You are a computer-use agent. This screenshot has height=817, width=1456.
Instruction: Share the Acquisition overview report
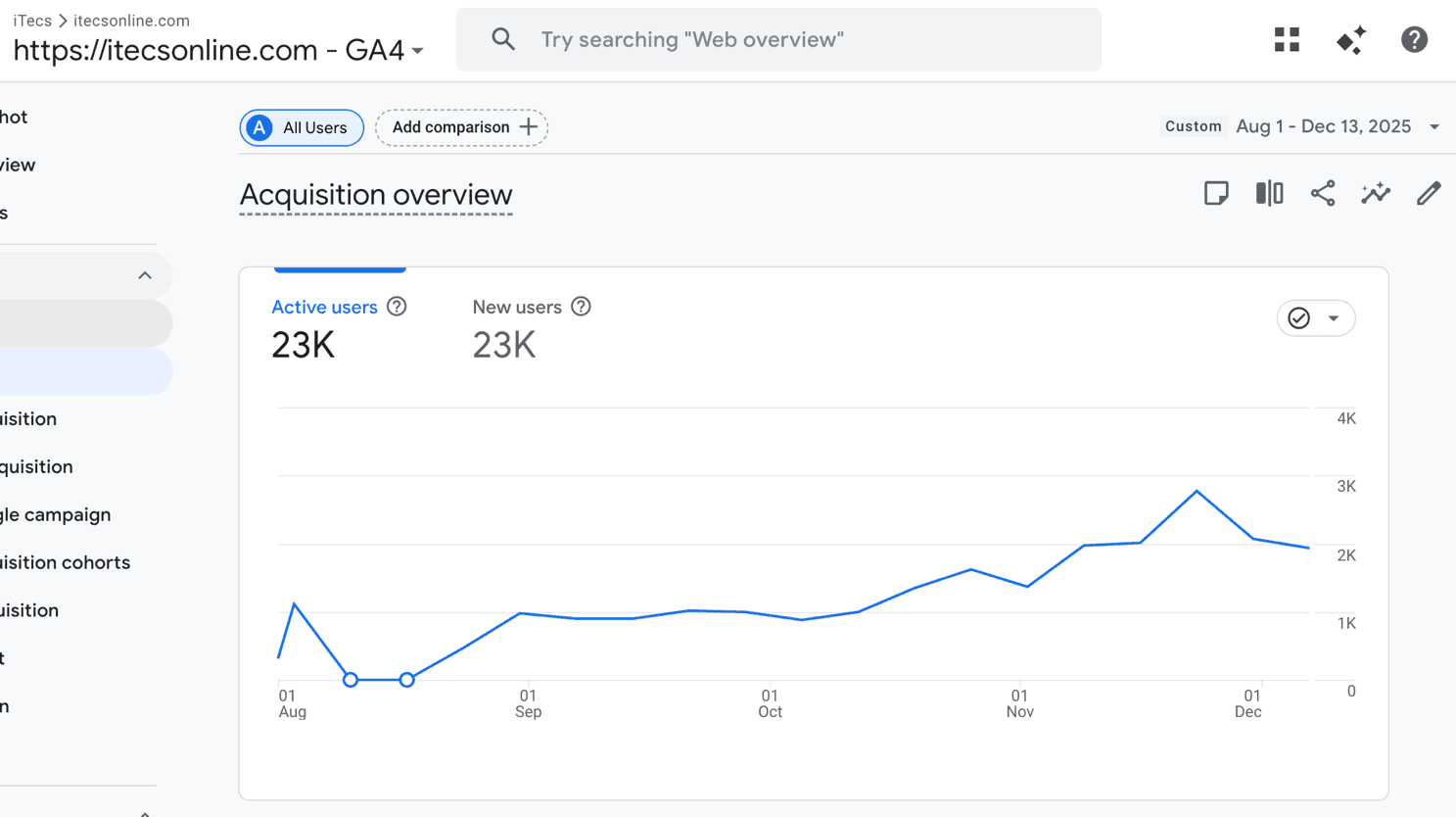(x=1323, y=193)
